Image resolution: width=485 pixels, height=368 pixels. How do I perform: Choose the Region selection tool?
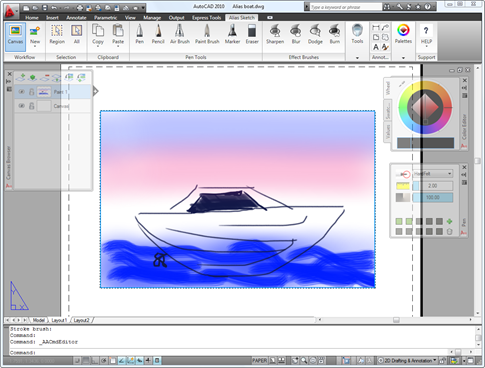(x=57, y=35)
